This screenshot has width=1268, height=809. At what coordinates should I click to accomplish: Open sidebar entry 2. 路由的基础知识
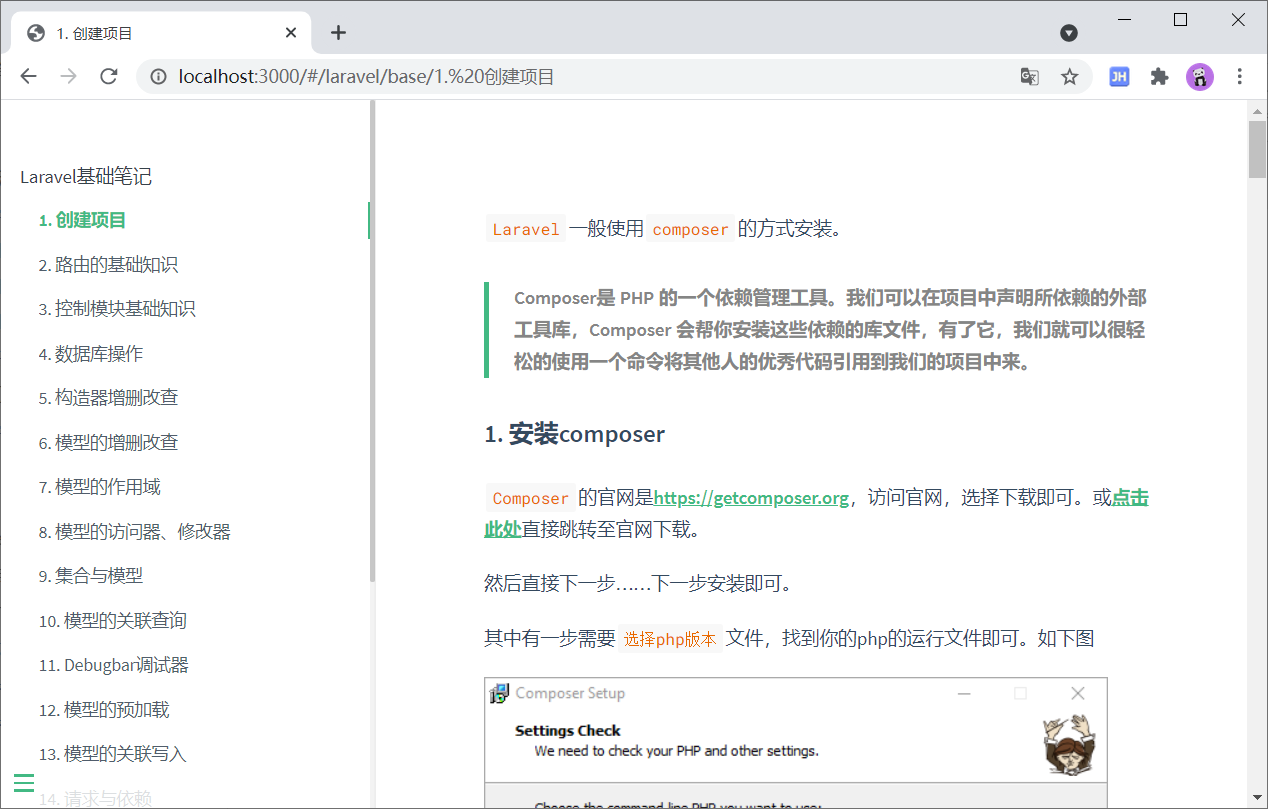(x=115, y=264)
